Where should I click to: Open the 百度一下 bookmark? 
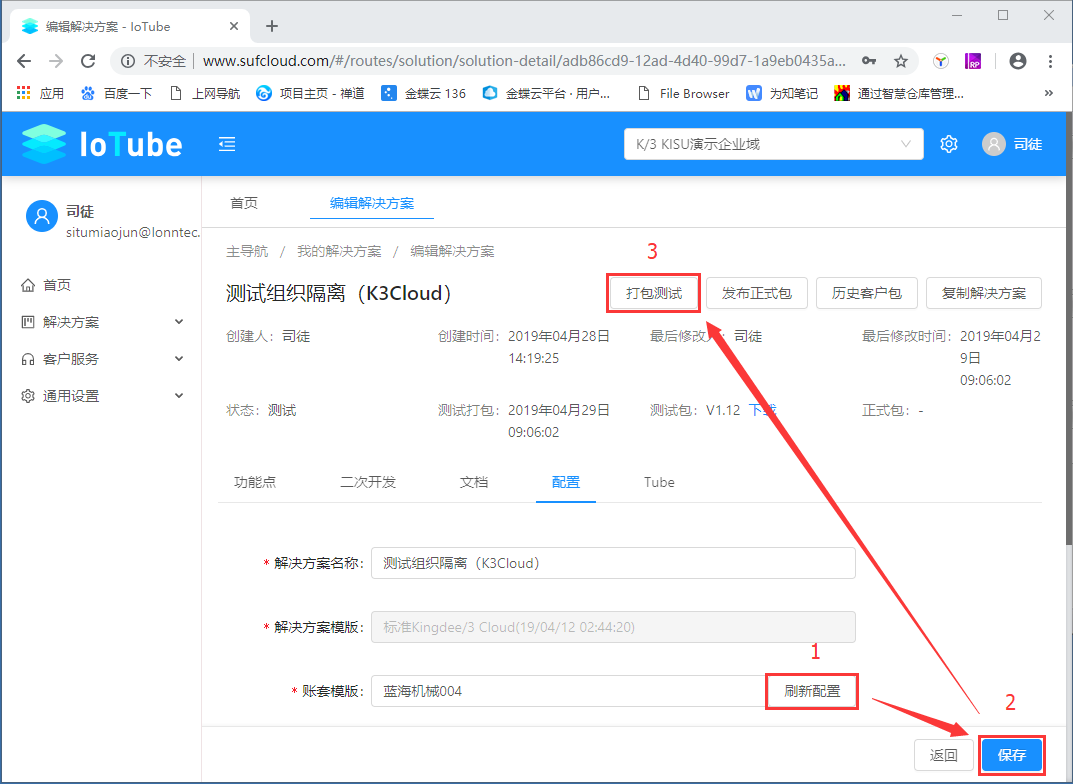point(116,93)
